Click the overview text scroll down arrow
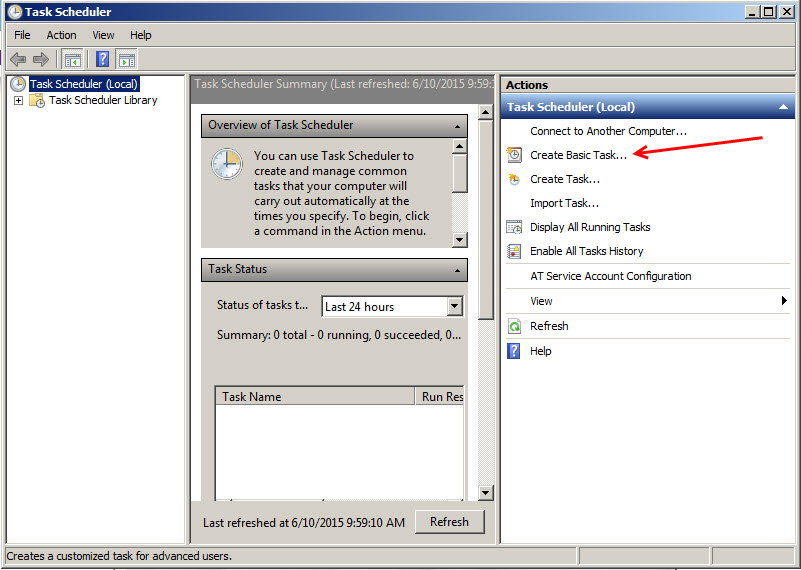Image resolution: width=801 pixels, height=570 pixels. coord(460,239)
